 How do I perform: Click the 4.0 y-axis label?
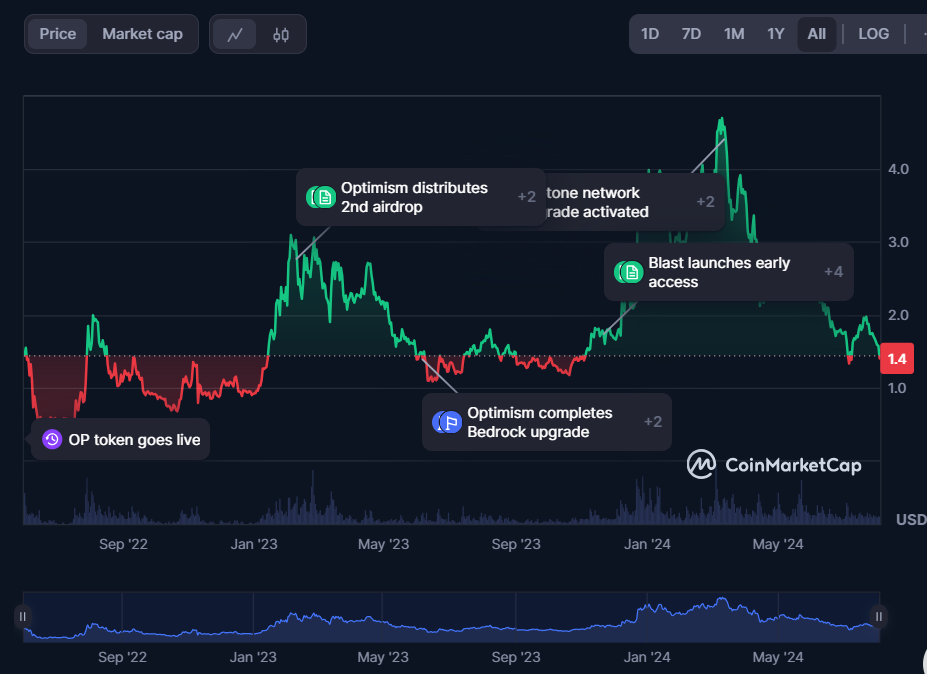pos(898,170)
